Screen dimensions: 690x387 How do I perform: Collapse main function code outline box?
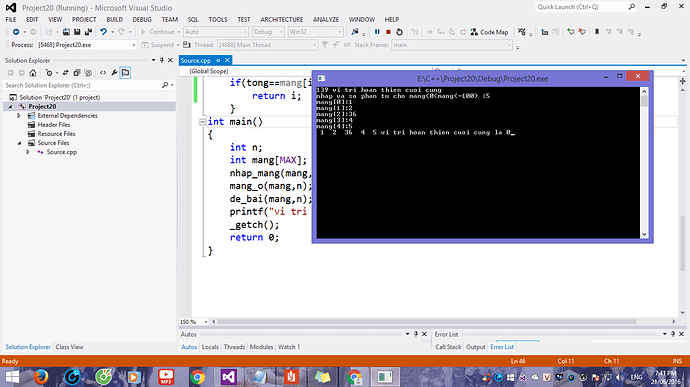pyautogui.click(x=202, y=122)
